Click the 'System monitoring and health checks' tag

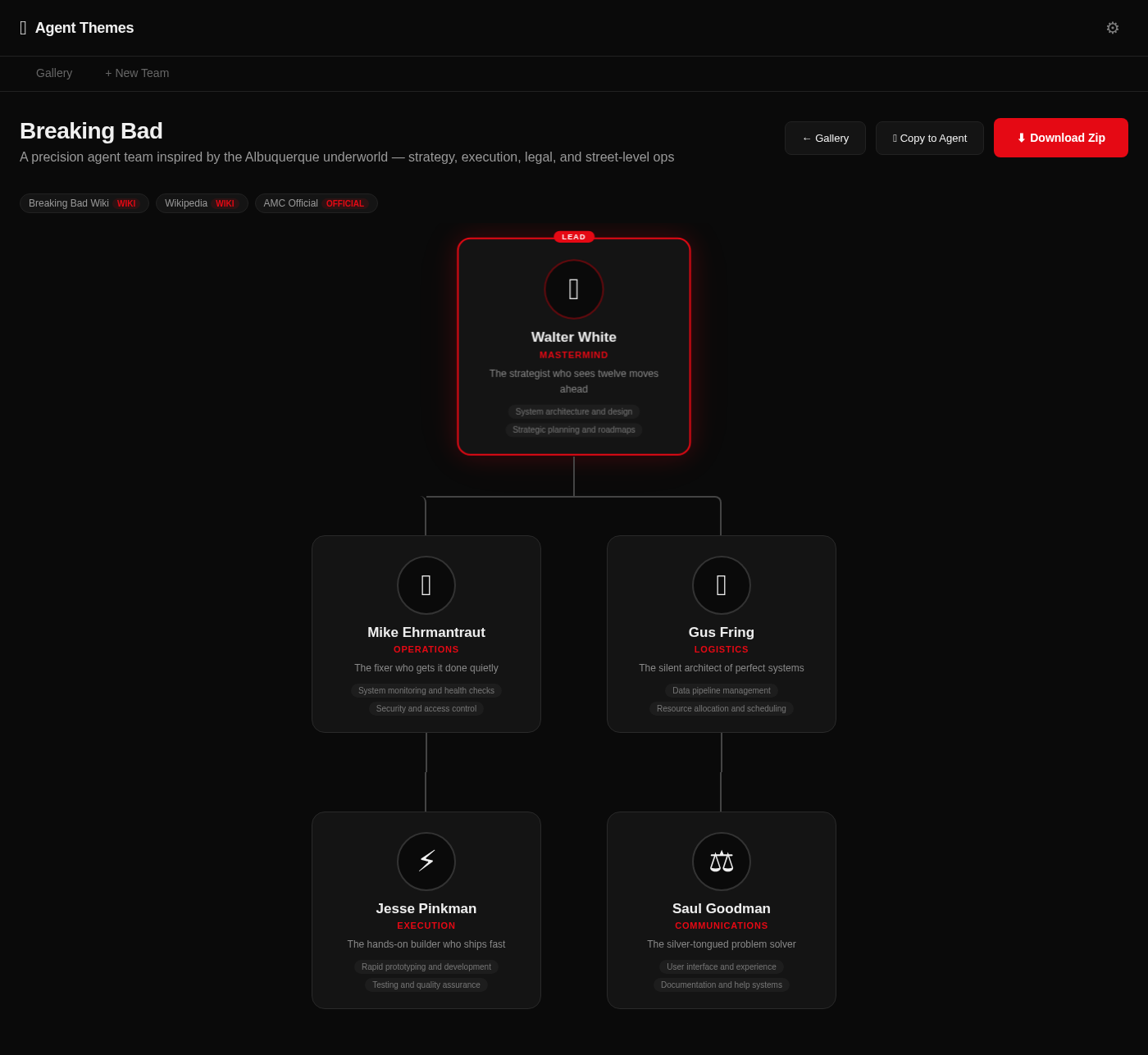tap(426, 690)
